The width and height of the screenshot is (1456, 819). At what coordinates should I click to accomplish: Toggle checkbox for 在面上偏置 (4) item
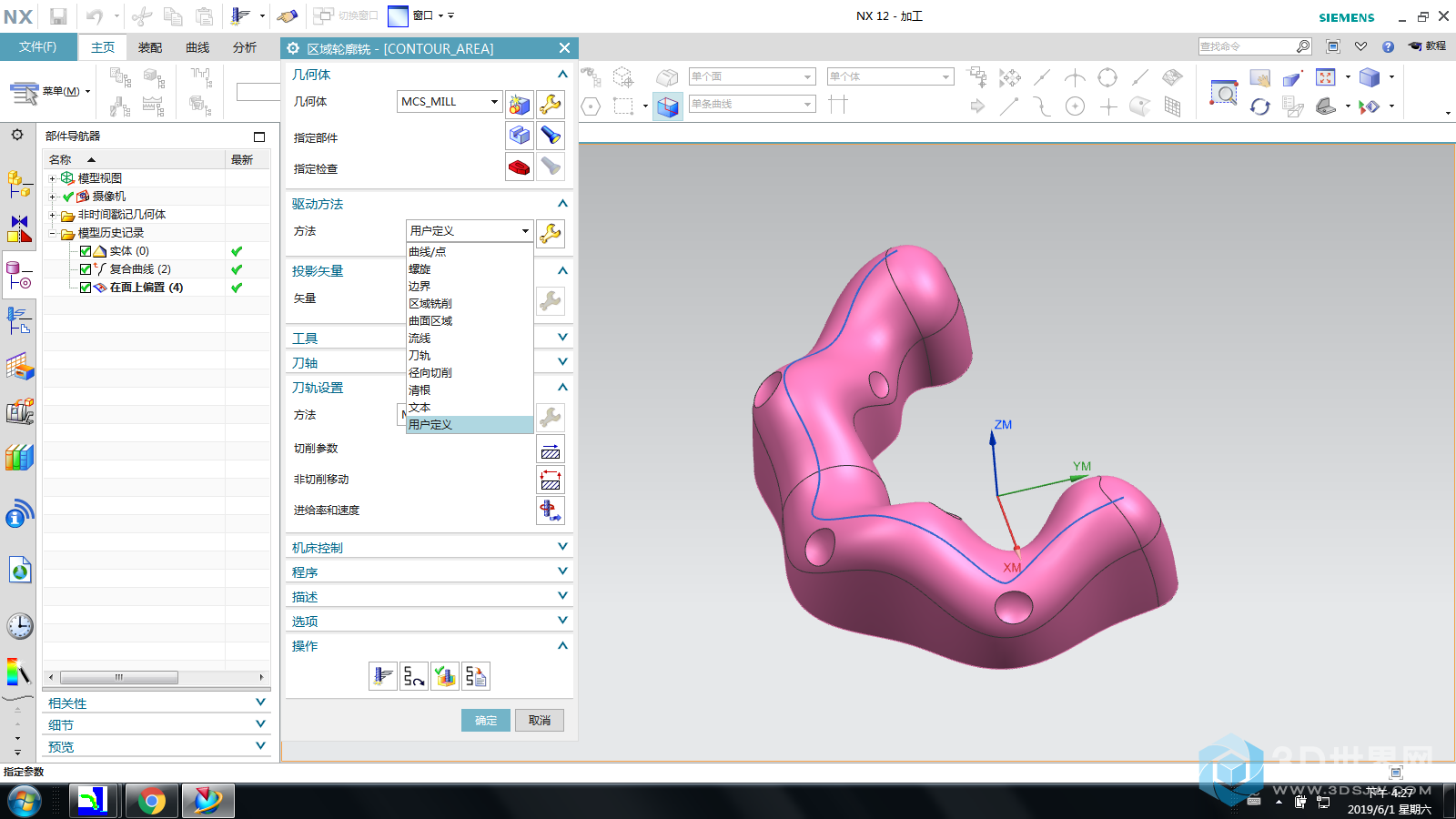click(x=86, y=288)
